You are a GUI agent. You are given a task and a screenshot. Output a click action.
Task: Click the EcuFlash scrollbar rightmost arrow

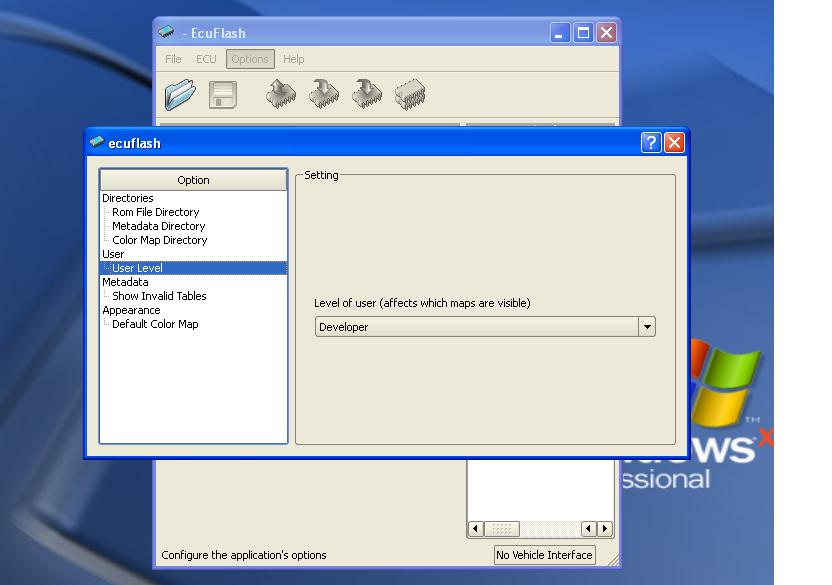point(605,529)
